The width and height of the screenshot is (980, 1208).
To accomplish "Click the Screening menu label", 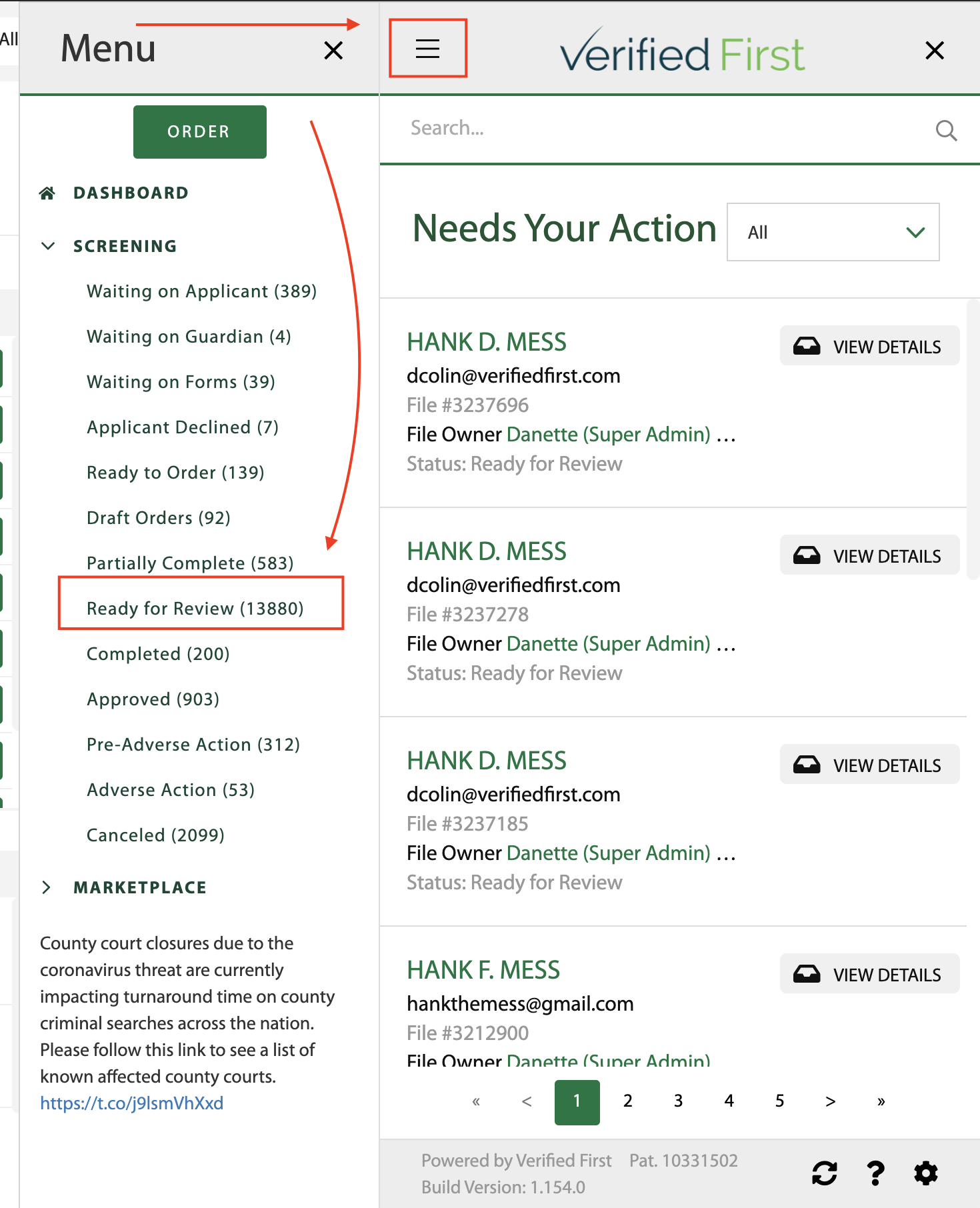I will (125, 247).
